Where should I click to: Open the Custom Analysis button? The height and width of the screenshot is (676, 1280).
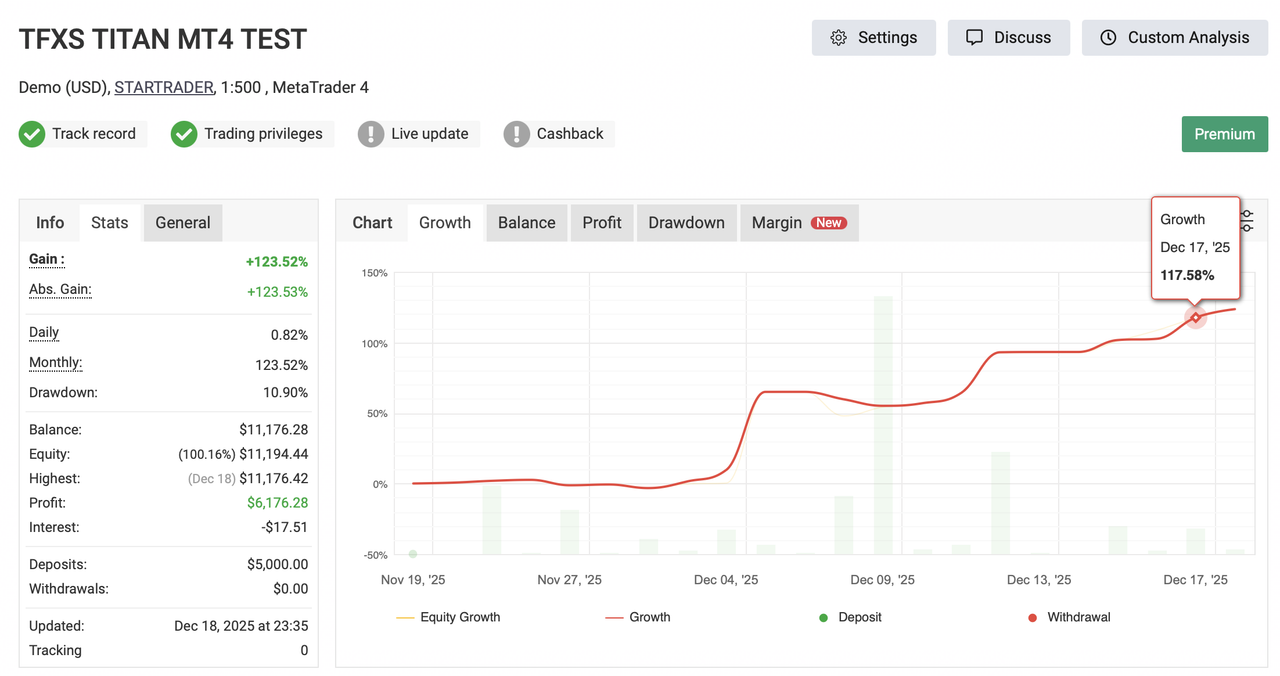click(x=1175, y=37)
